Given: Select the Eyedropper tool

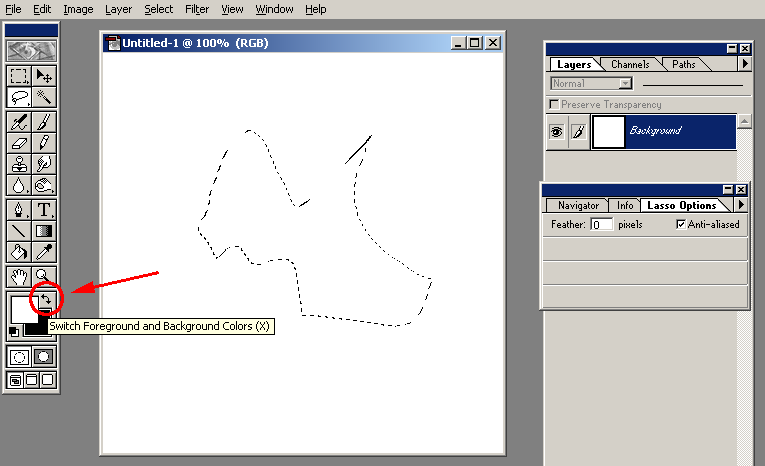Looking at the screenshot, I should pos(44,252).
